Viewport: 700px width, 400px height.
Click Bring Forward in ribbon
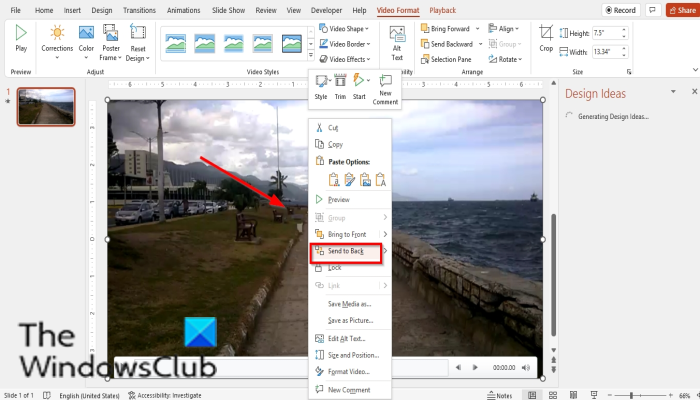pyautogui.click(x=446, y=29)
